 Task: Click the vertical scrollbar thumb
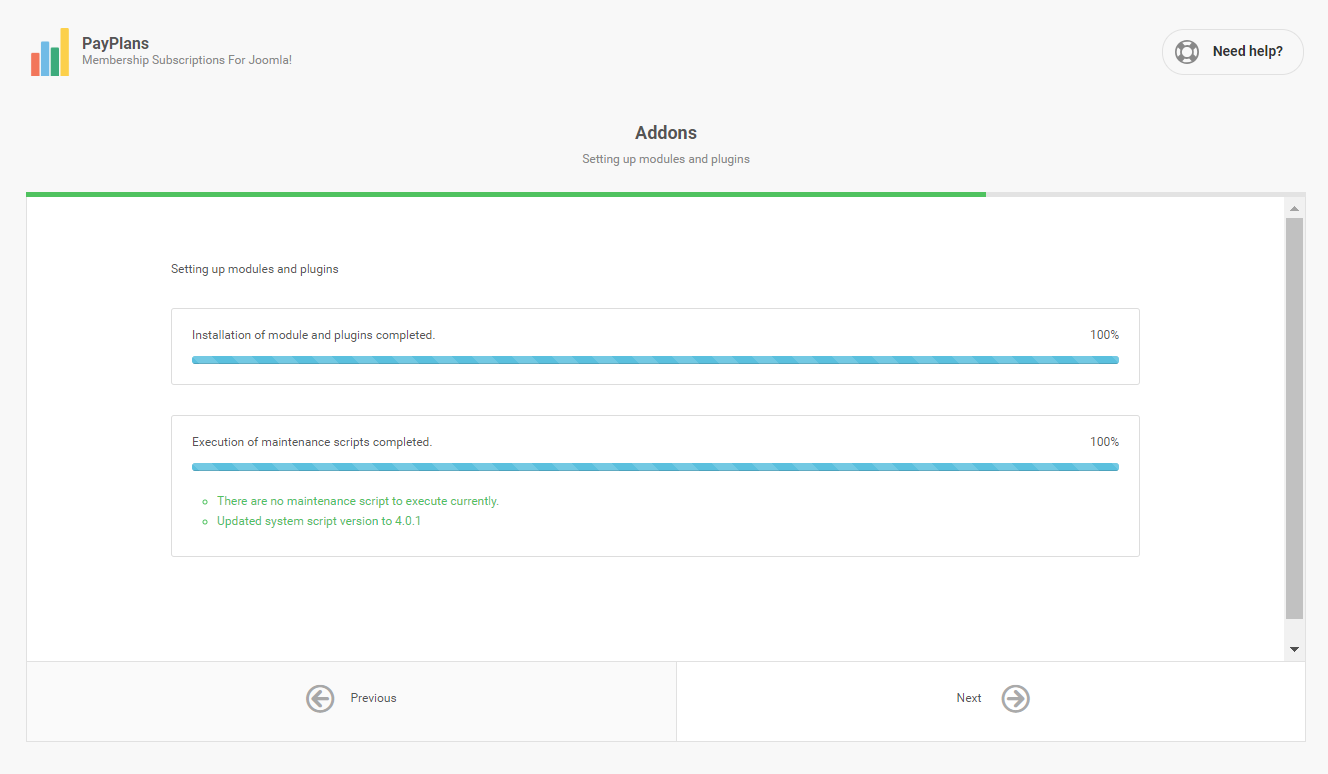pyautogui.click(x=1295, y=418)
